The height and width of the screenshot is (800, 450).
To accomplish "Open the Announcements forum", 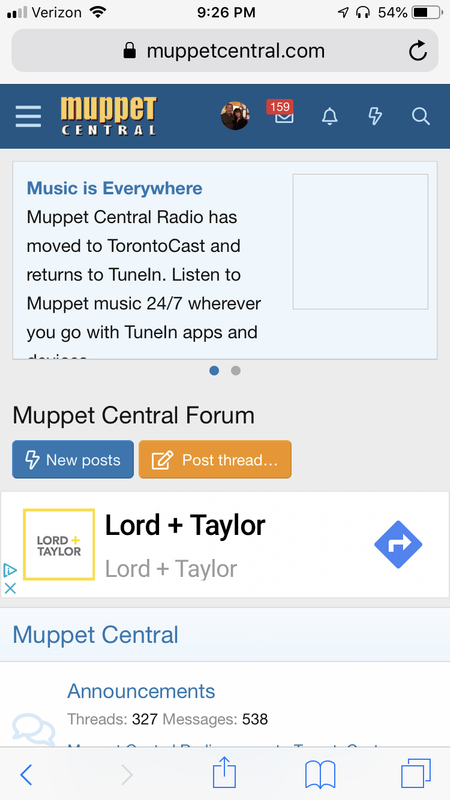I will point(141,691).
